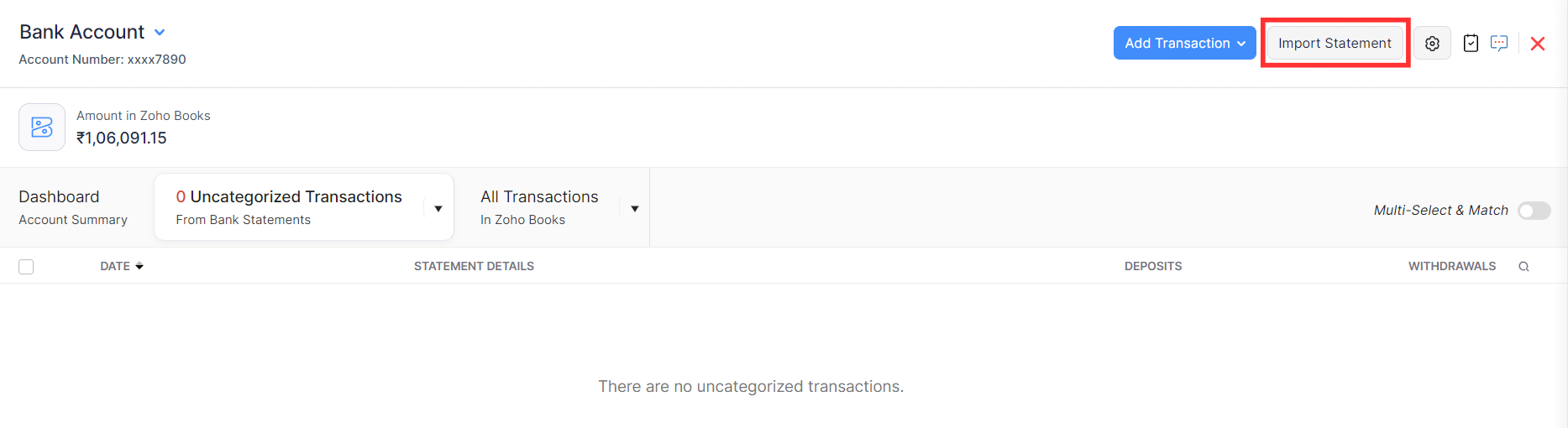Click the Add Transaction button
The width and height of the screenshot is (1568, 428).
coord(1184,44)
